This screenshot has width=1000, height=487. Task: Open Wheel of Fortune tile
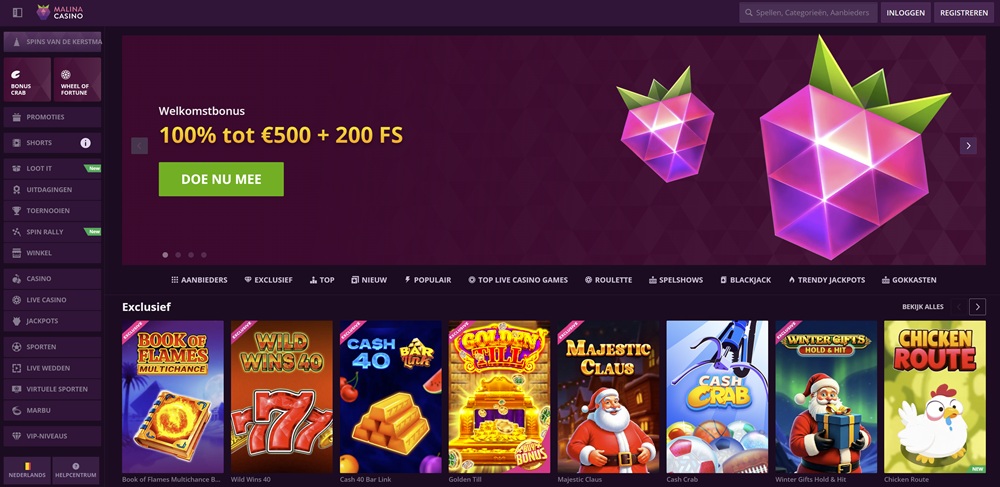point(77,80)
